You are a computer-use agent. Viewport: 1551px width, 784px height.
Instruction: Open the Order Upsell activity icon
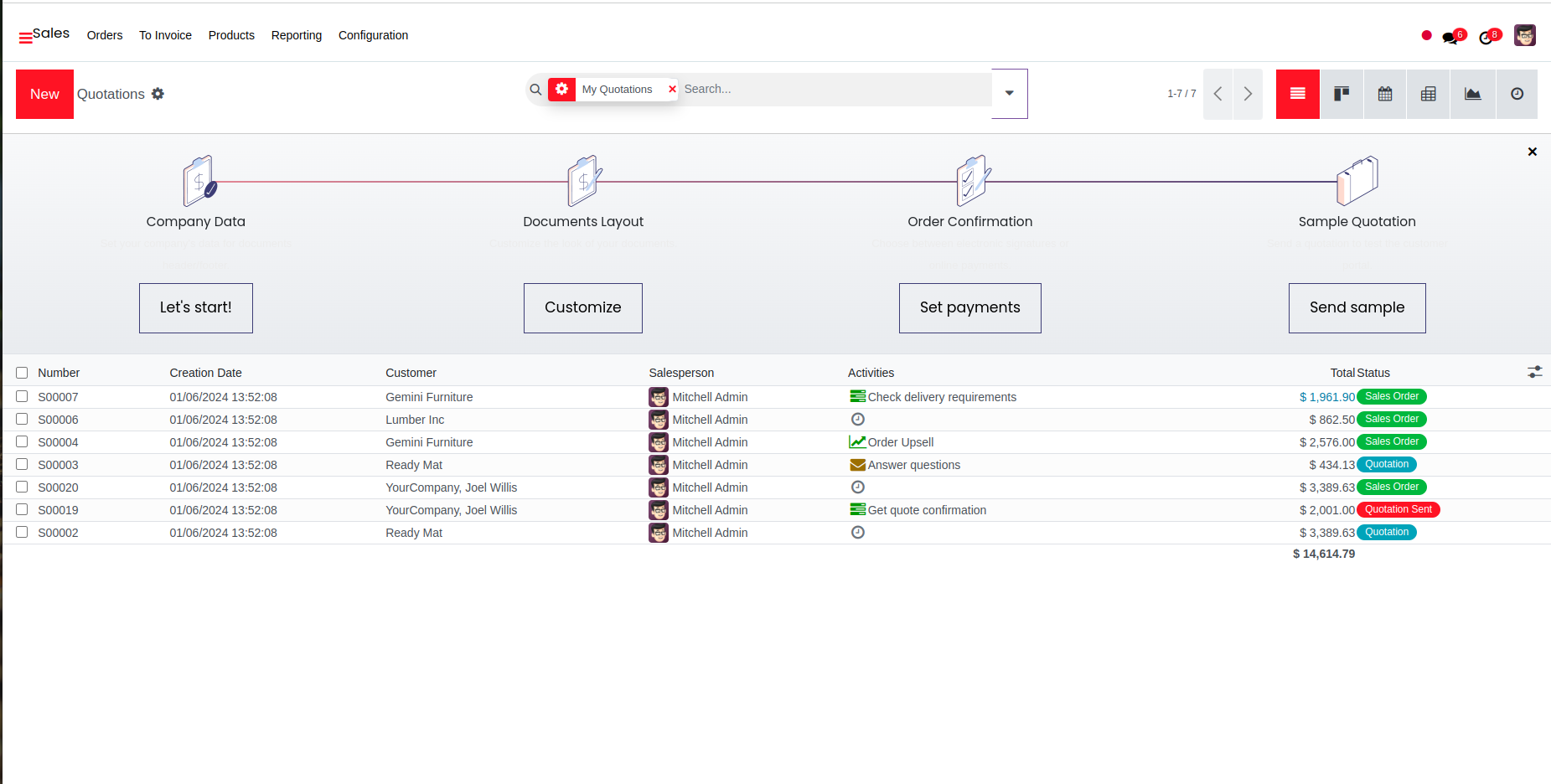point(857,441)
